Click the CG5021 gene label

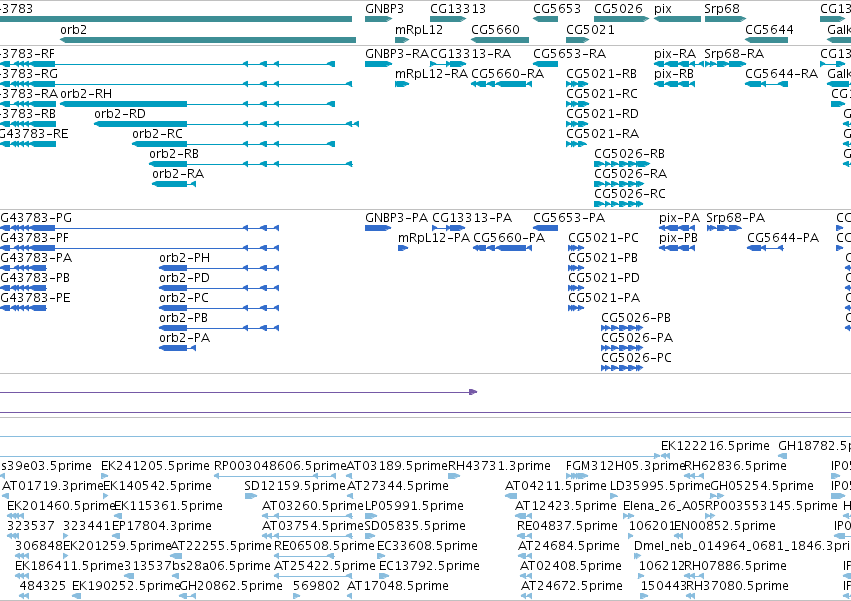tap(590, 29)
